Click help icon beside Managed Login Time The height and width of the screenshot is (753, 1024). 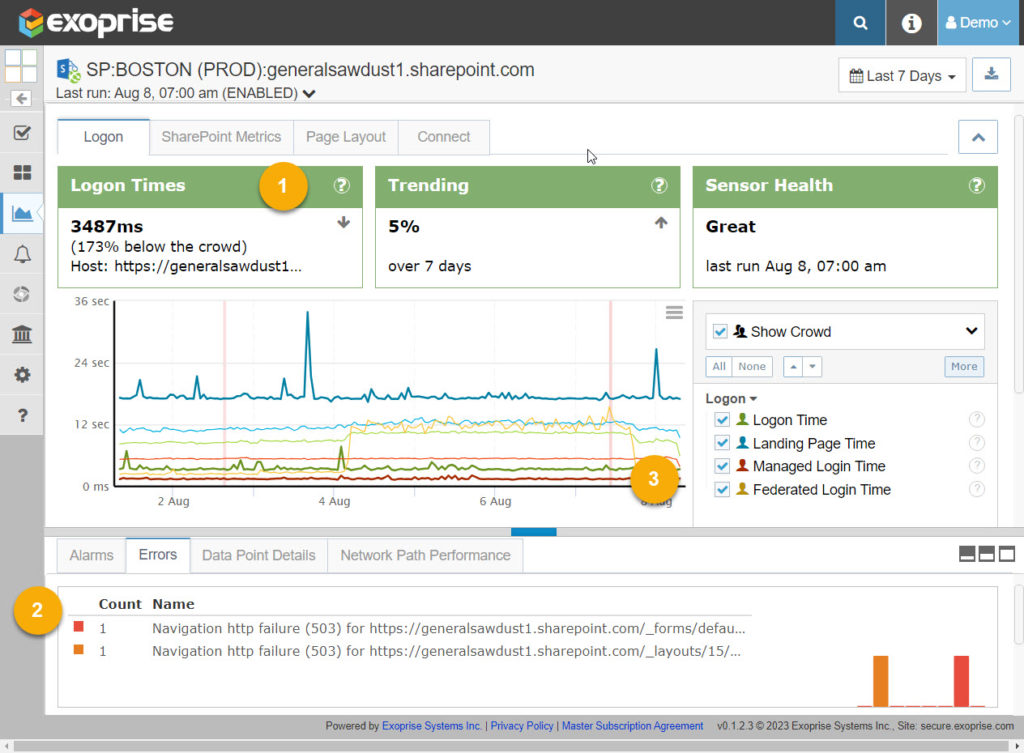click(976, 466)
